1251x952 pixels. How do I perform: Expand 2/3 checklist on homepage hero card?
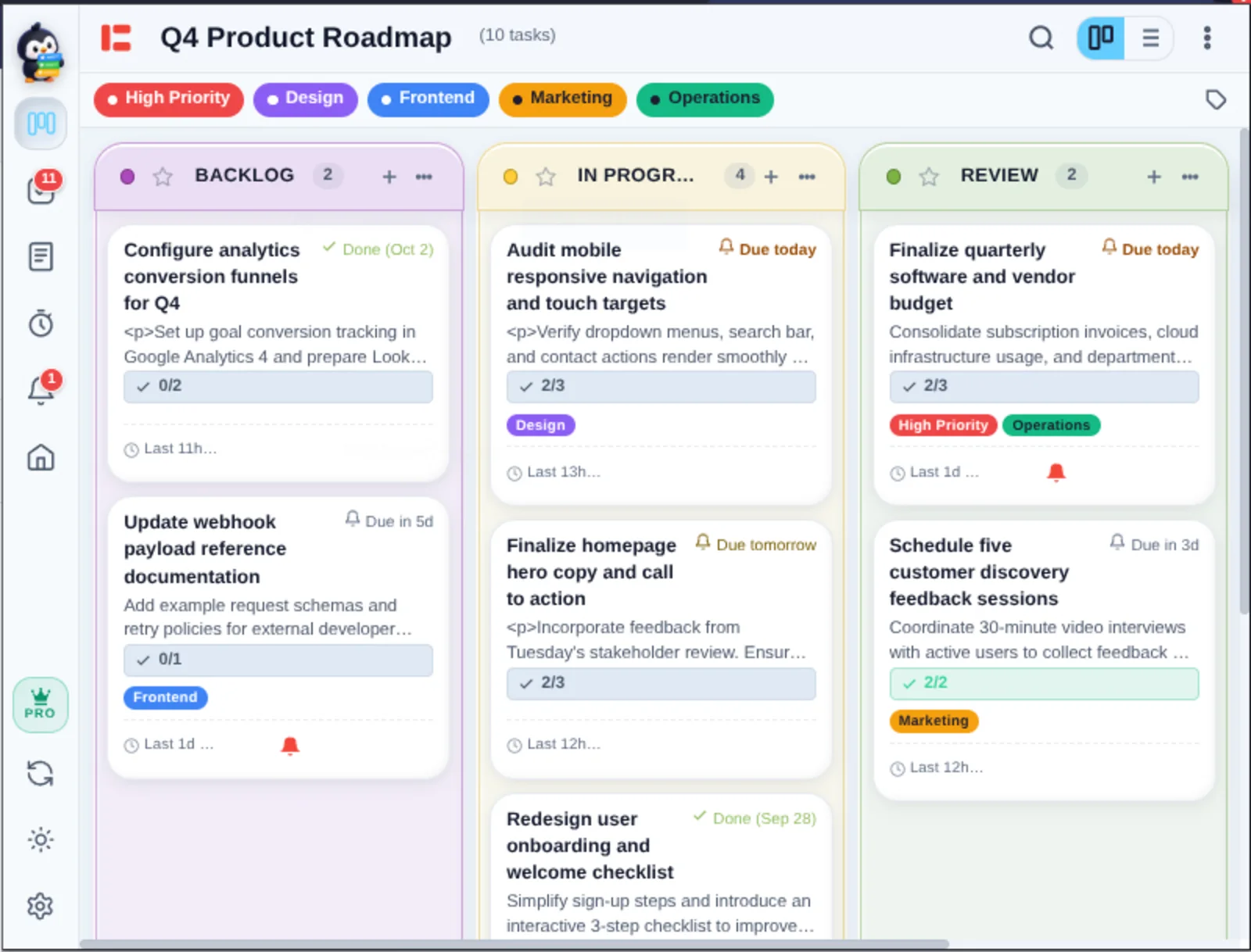tap(661, 683)
